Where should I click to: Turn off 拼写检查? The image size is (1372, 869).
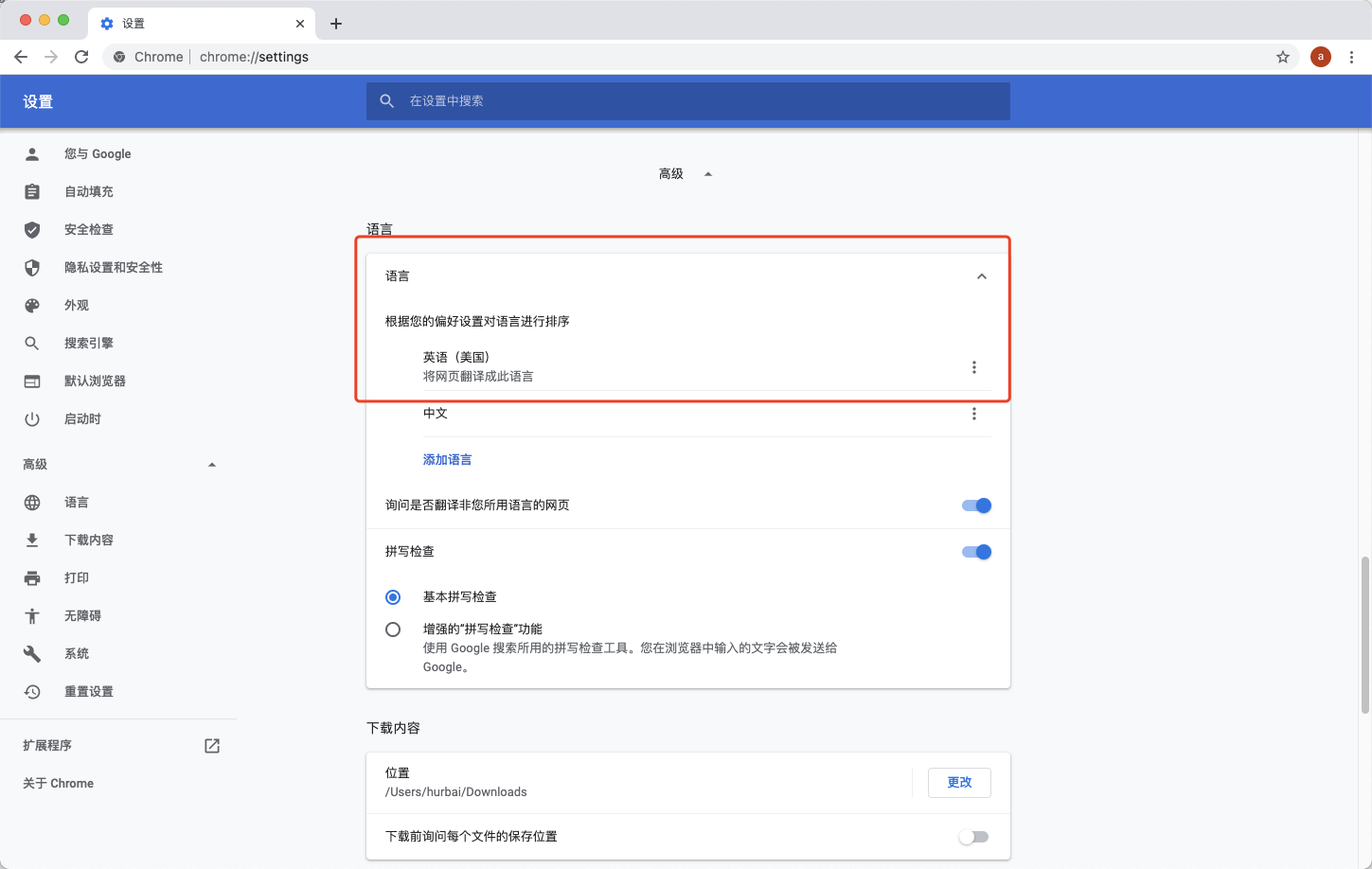tap(976, 551)
